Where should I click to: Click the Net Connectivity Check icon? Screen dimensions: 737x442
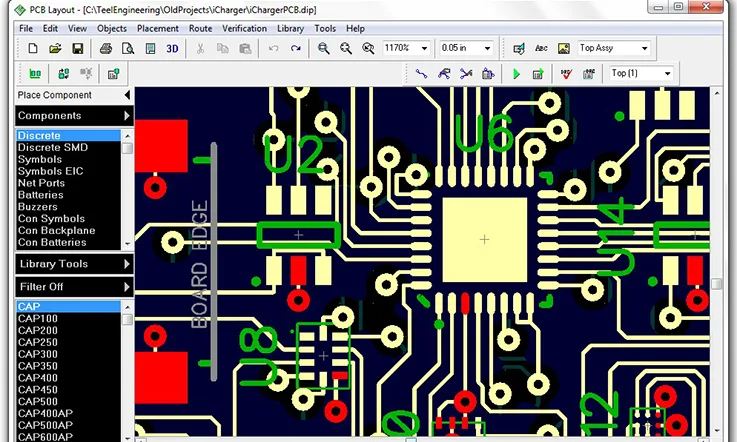[588, 73]
